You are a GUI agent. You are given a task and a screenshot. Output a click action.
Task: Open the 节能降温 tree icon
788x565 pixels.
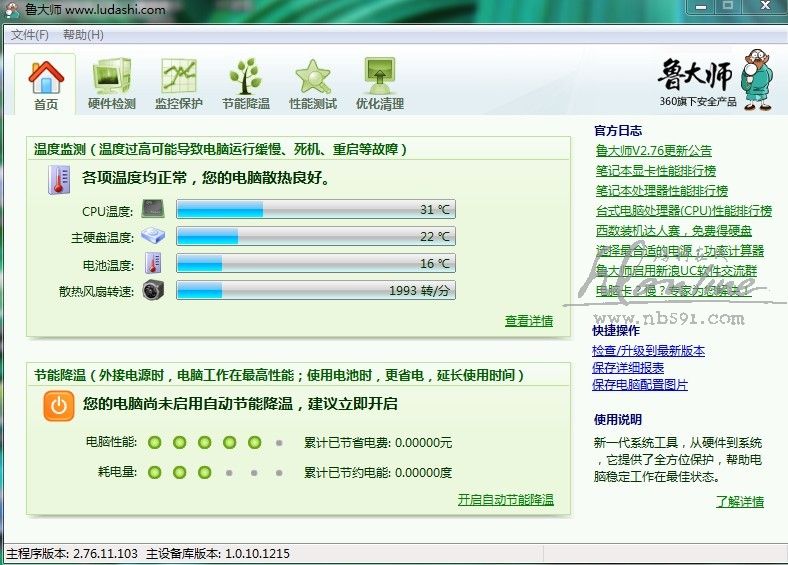click(x=245, y=78)
